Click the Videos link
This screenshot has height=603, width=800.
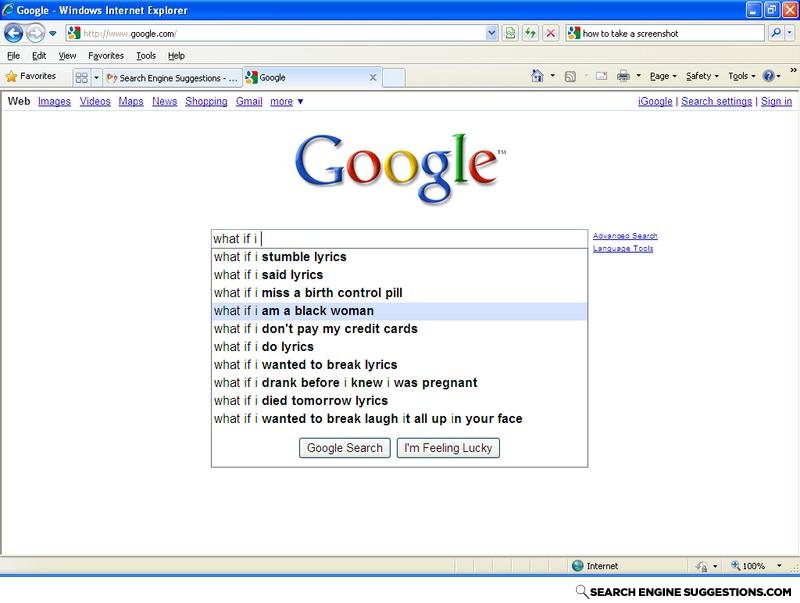coord(95,102)
